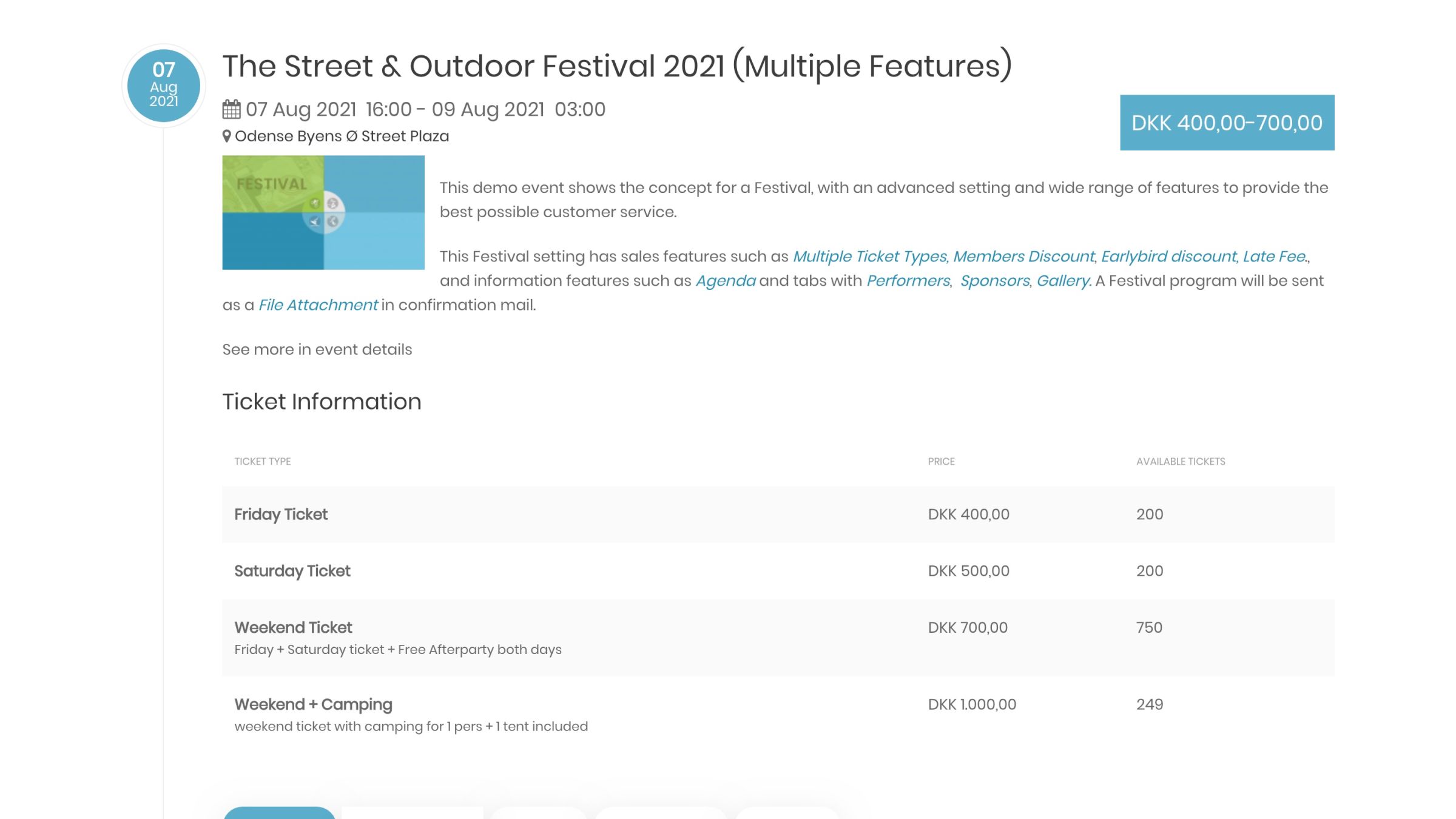Image resolution: width=1456 pixels, height=819 pixels.
Task: Open the Street & Outdoor Festival 2021 title
Action: point(617,66)
